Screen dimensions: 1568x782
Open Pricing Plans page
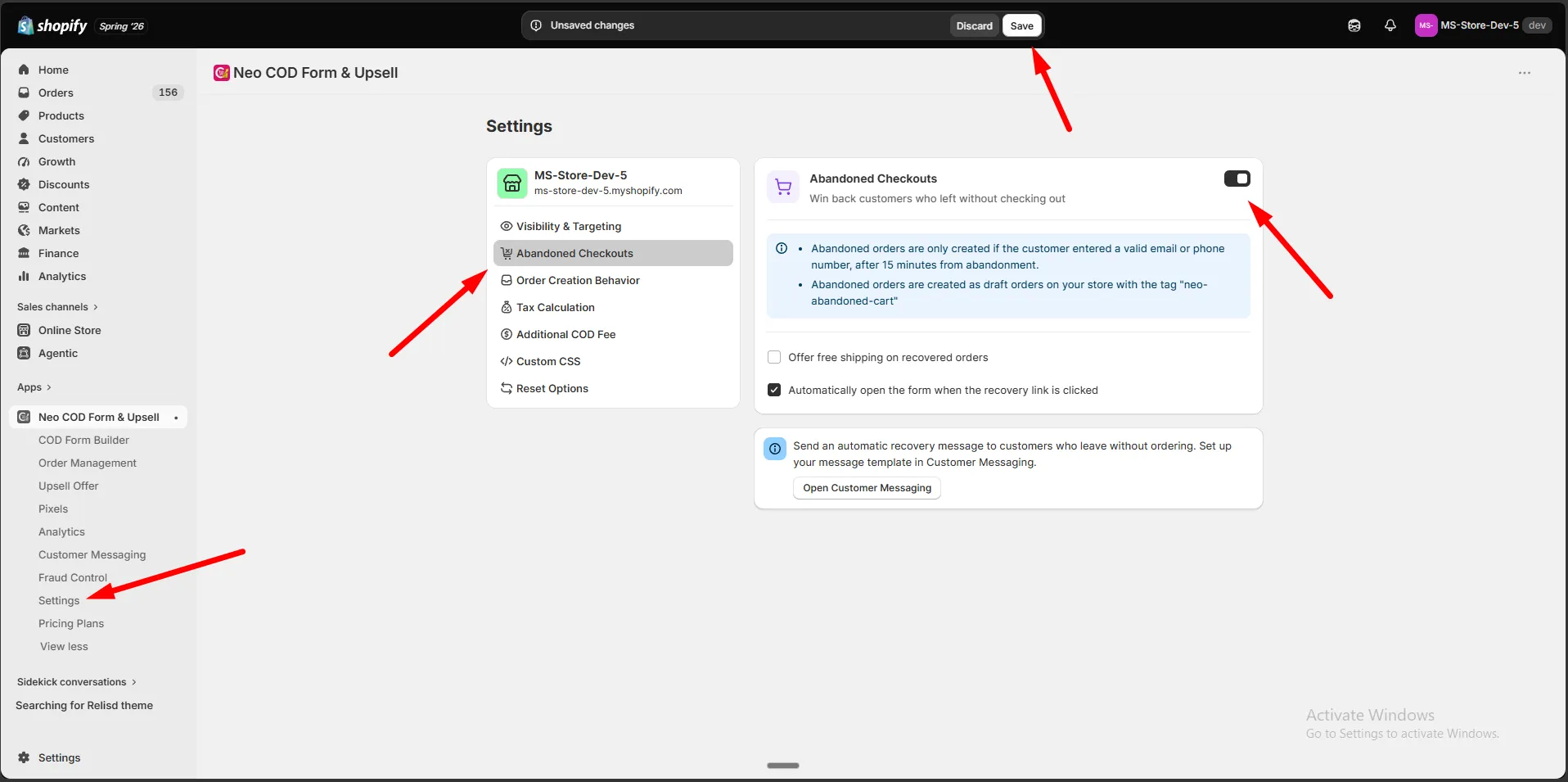click(x=71, y=623)
